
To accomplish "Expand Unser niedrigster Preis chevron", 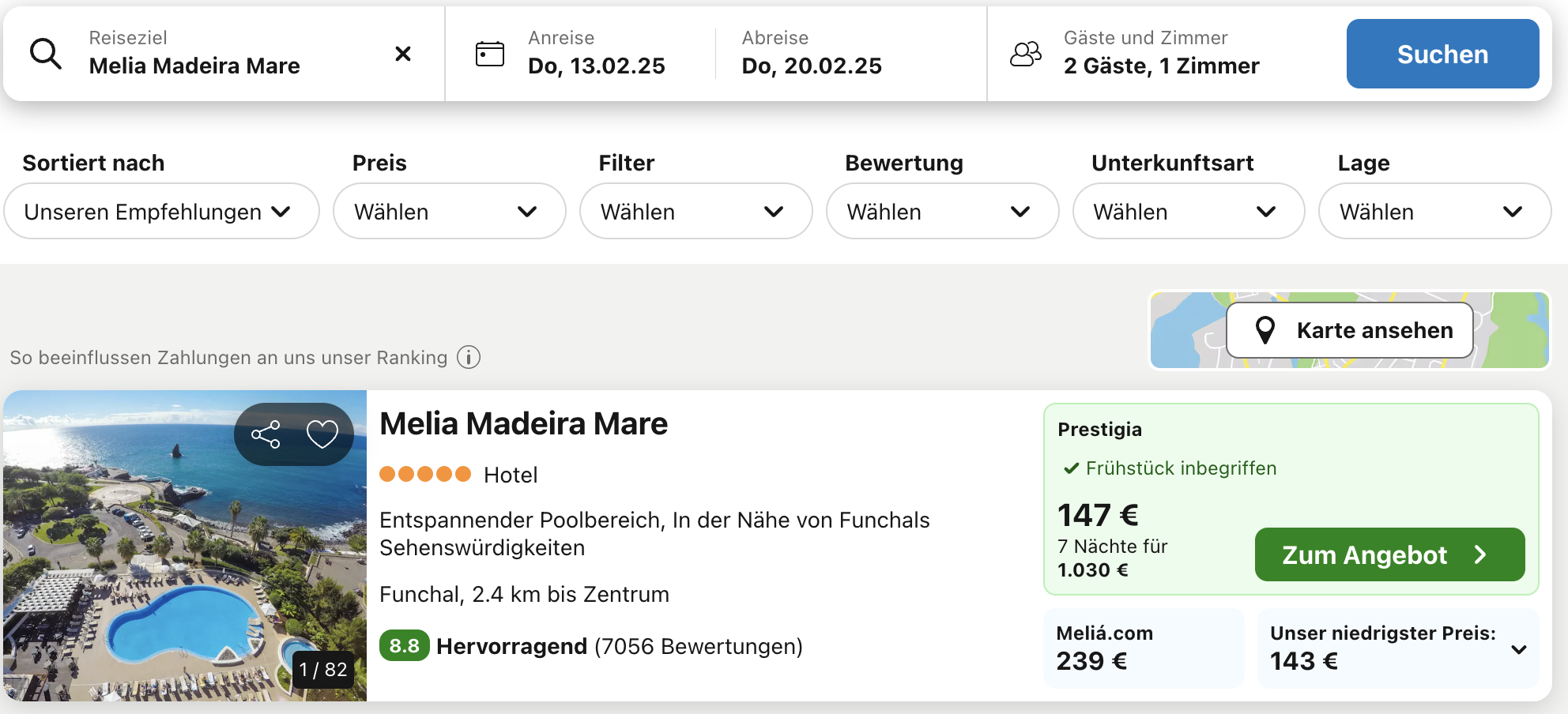I will (x=1518, y=649).
